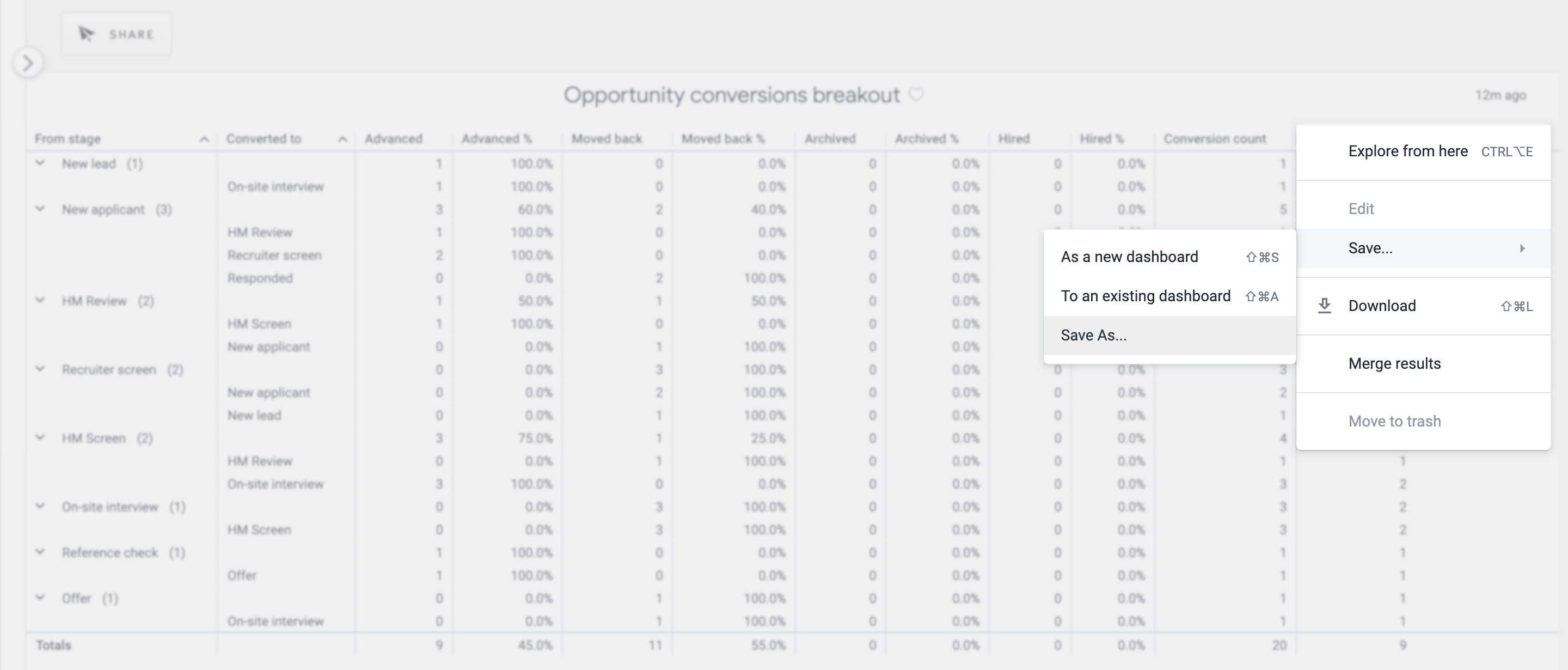1568x670 pixels.
Task: Select Explore from here in the menu
Action: click(1408, 151)
